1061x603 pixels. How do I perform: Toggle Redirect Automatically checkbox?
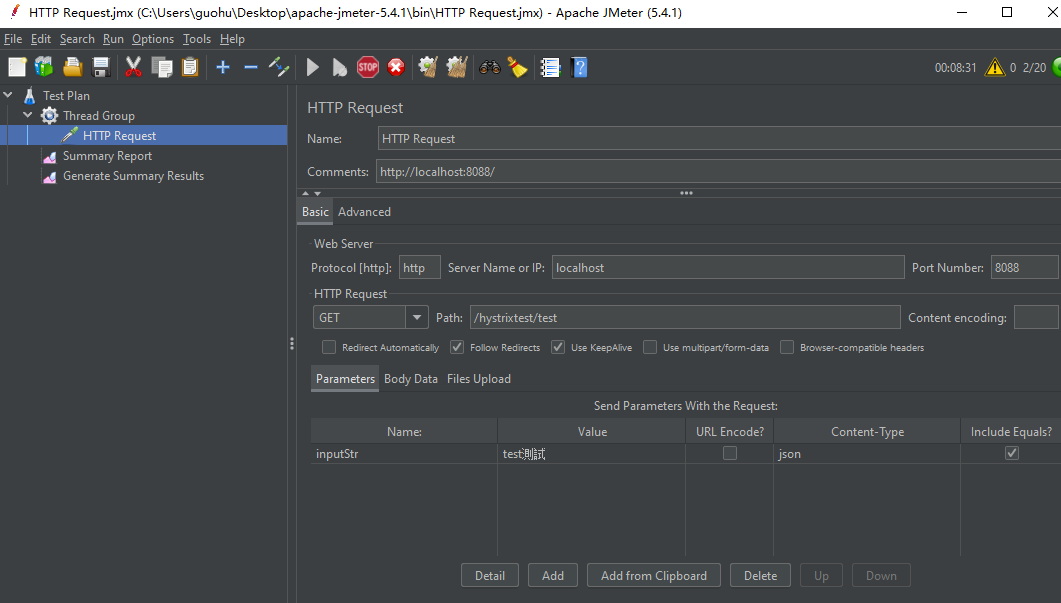point(329,347)
